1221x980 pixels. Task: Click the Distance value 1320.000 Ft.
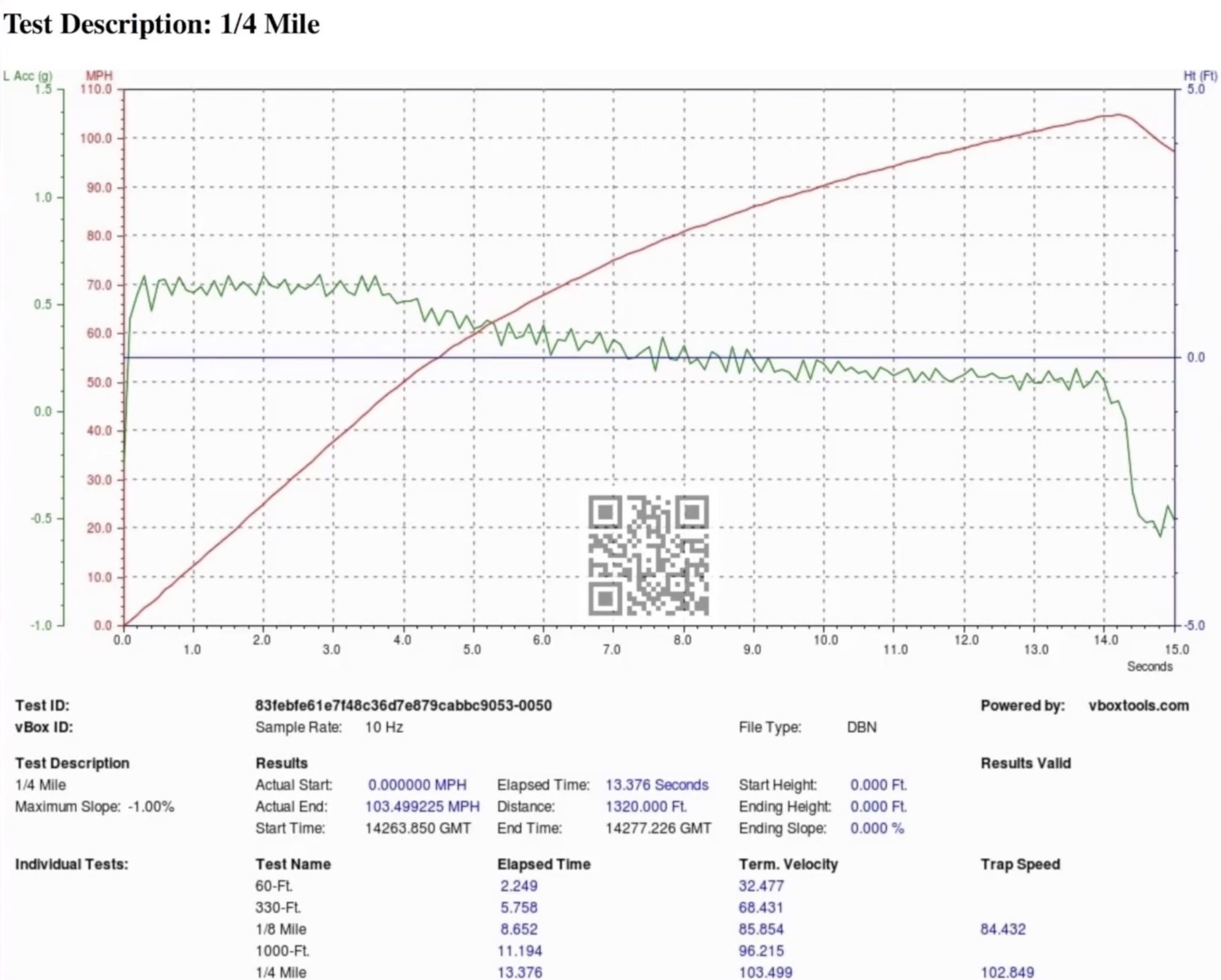click(x=649, y=806)
